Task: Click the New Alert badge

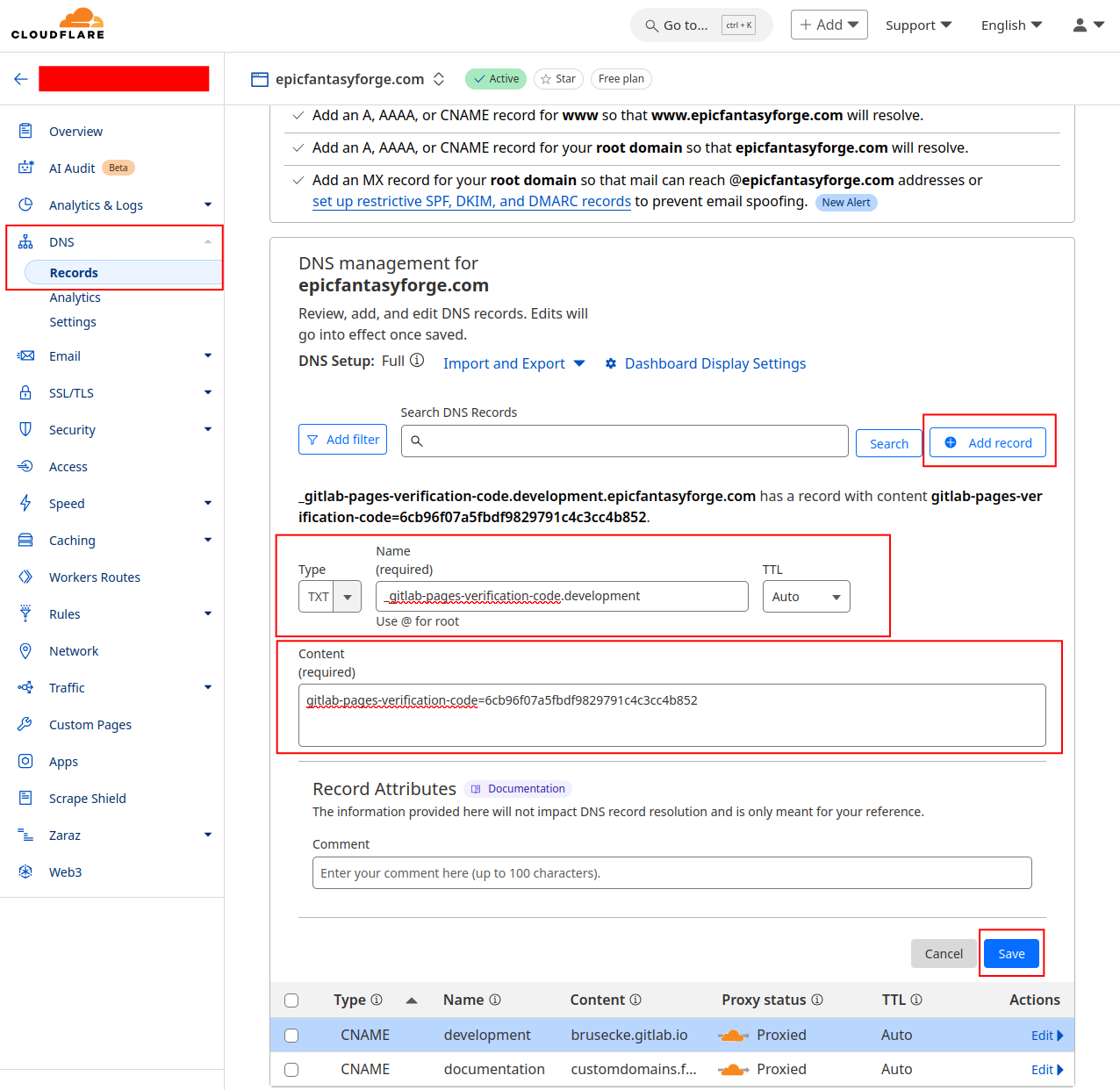Action: [846, 203]
